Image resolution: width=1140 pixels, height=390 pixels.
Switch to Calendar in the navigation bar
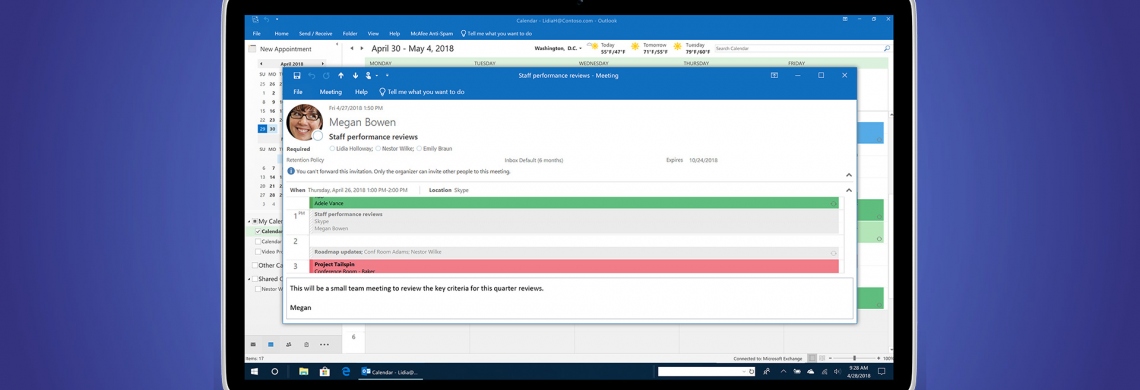pyautogui.click(x=270, y=344)
